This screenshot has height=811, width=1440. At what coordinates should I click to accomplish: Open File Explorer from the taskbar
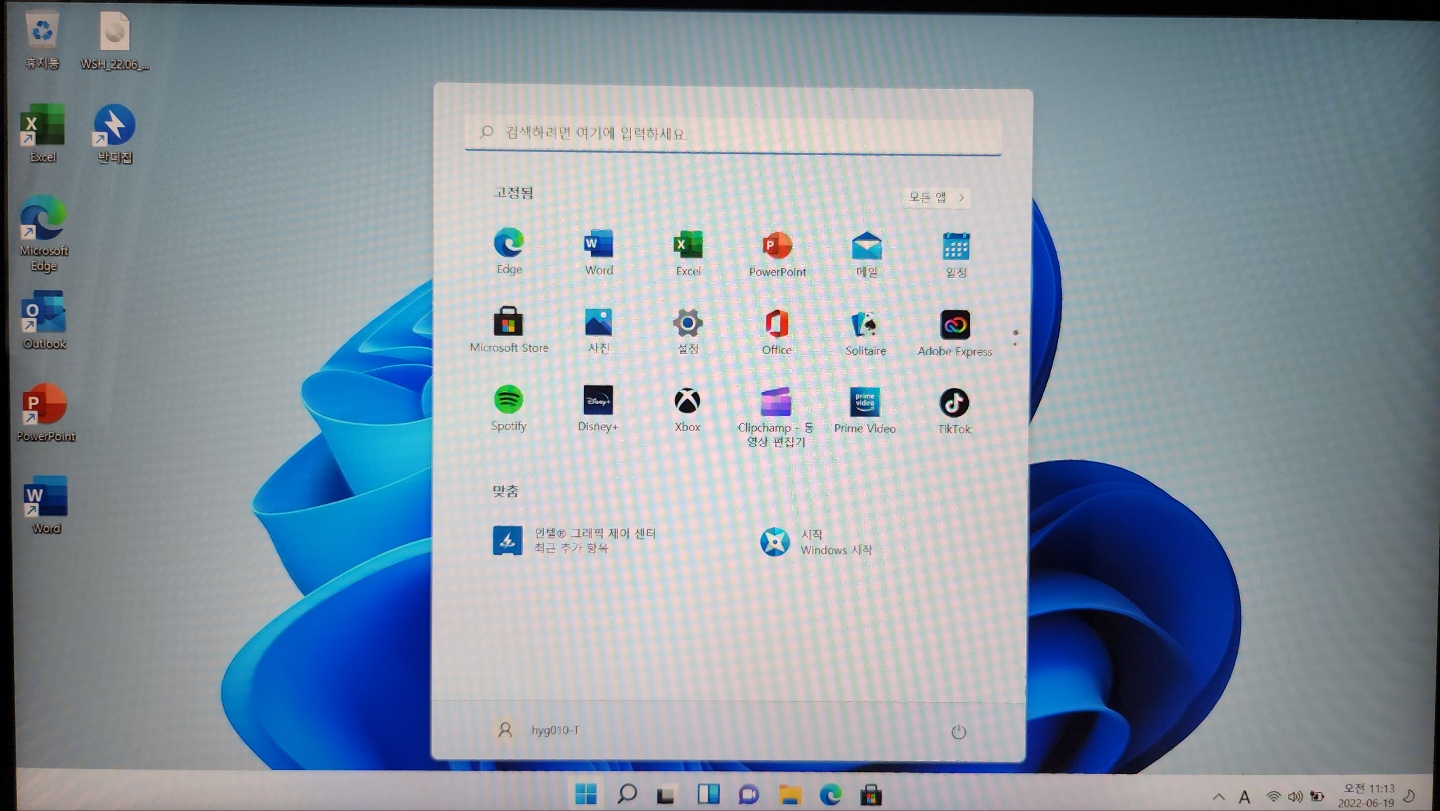tap(790, 795)
